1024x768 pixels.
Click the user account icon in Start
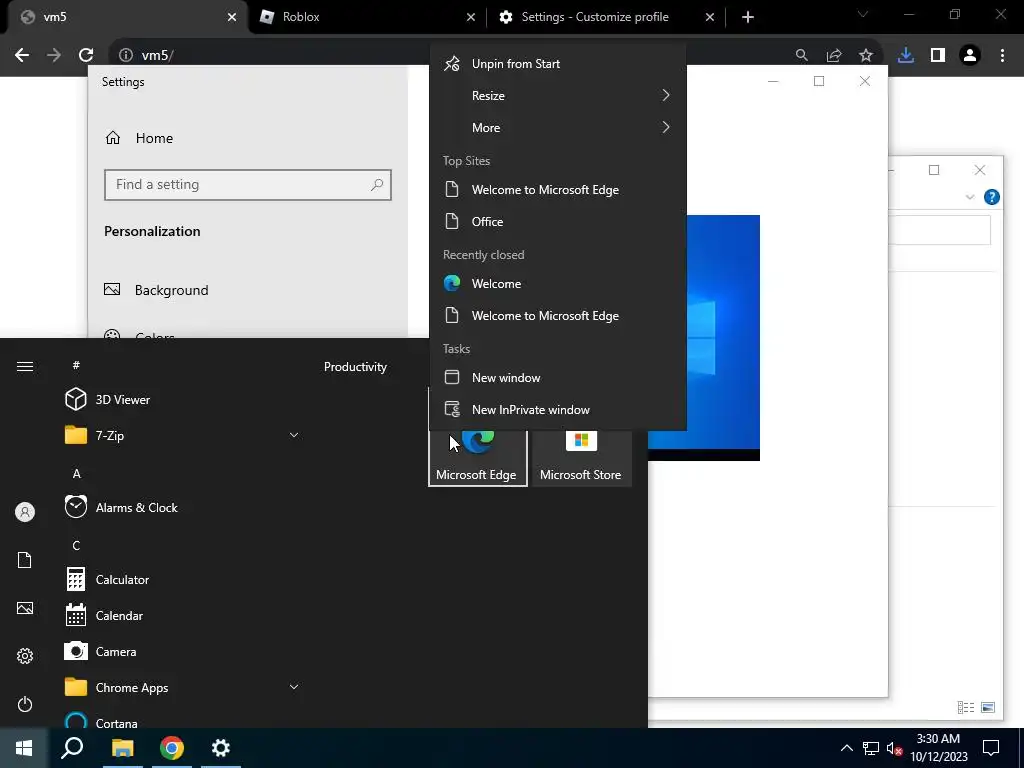click(x=25, y=512)
